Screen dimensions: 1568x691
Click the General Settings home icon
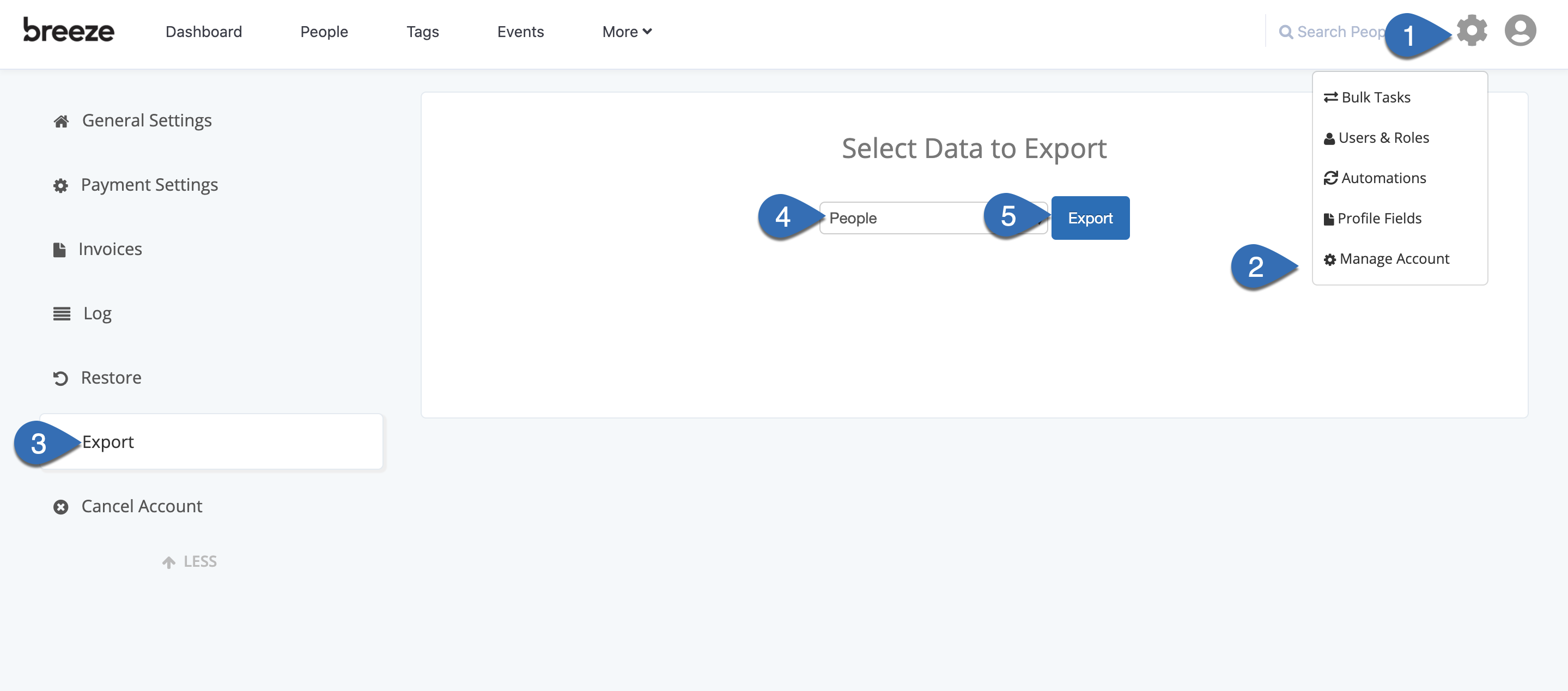click(x=60, y=120)
